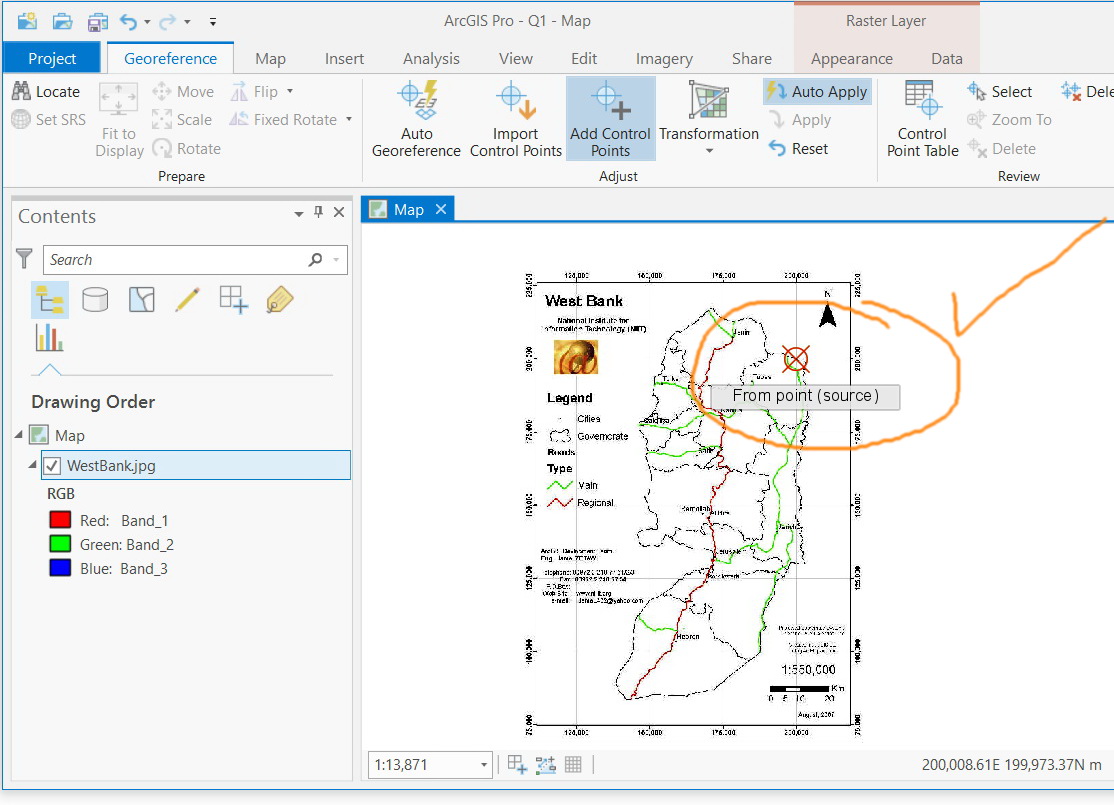Screen dimensions: 1114x805
Task: Click the List By Labeling tag icon
Action: click(279, 299)
